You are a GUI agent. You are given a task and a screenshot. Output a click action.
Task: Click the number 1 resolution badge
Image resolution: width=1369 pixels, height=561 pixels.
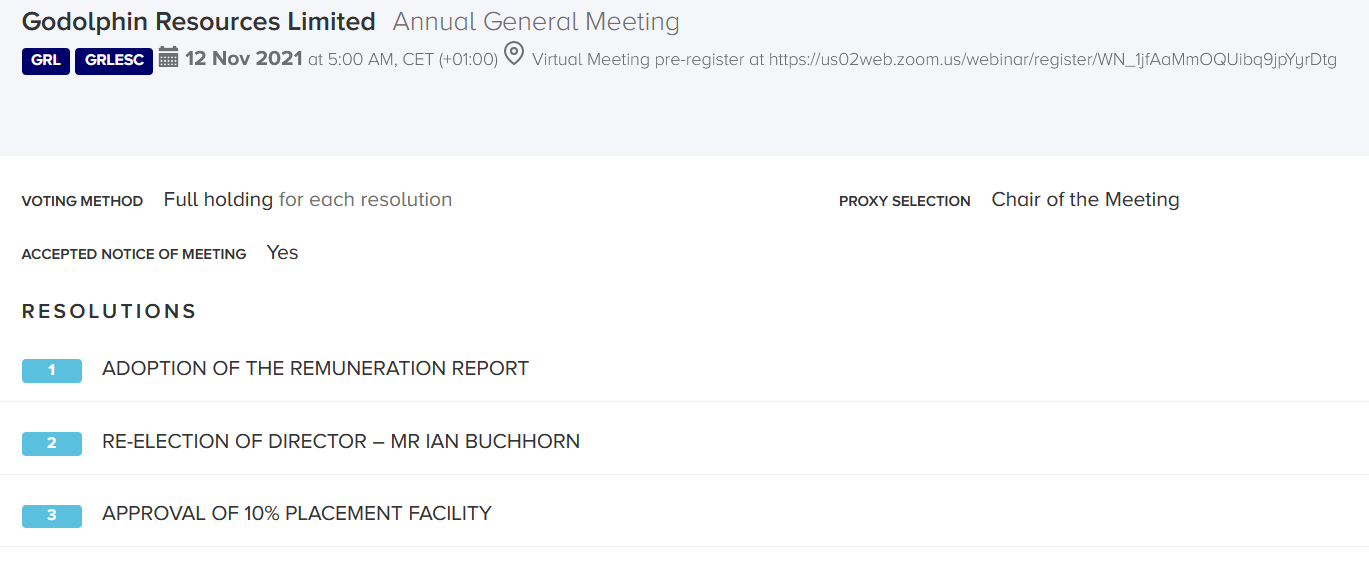tap(52, 371)
